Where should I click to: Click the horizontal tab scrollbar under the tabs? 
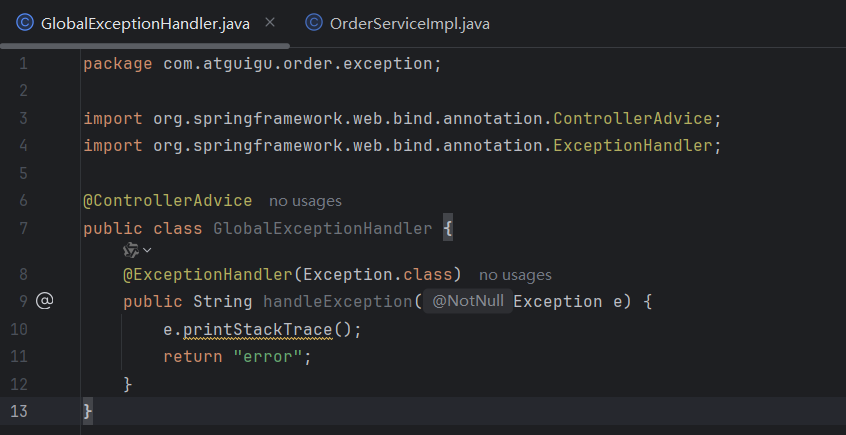point(145,46)
